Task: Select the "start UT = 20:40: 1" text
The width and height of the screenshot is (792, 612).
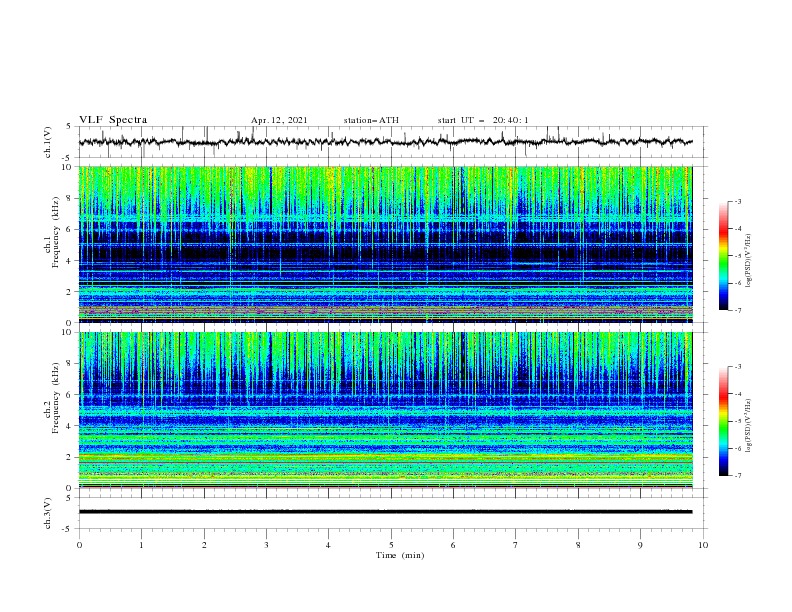Action: [x=483, y=120]
